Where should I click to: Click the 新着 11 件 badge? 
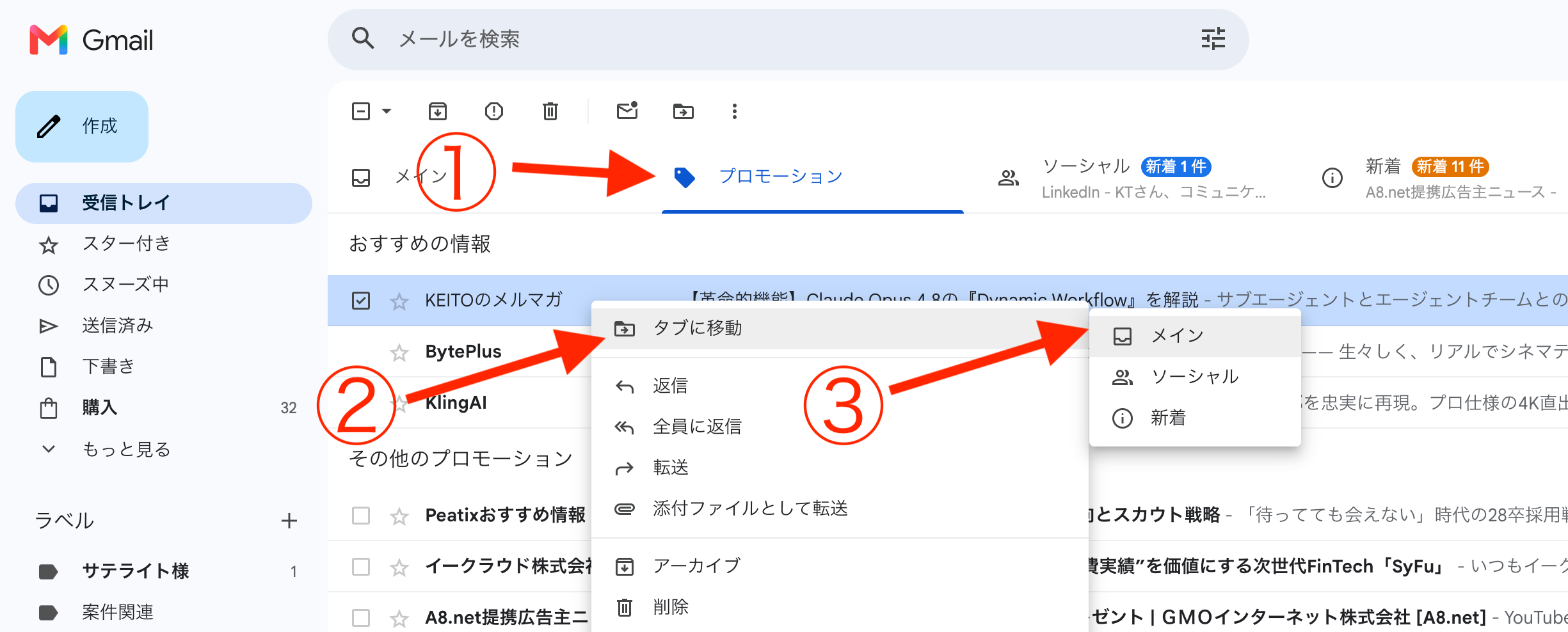pos(1450,167)
